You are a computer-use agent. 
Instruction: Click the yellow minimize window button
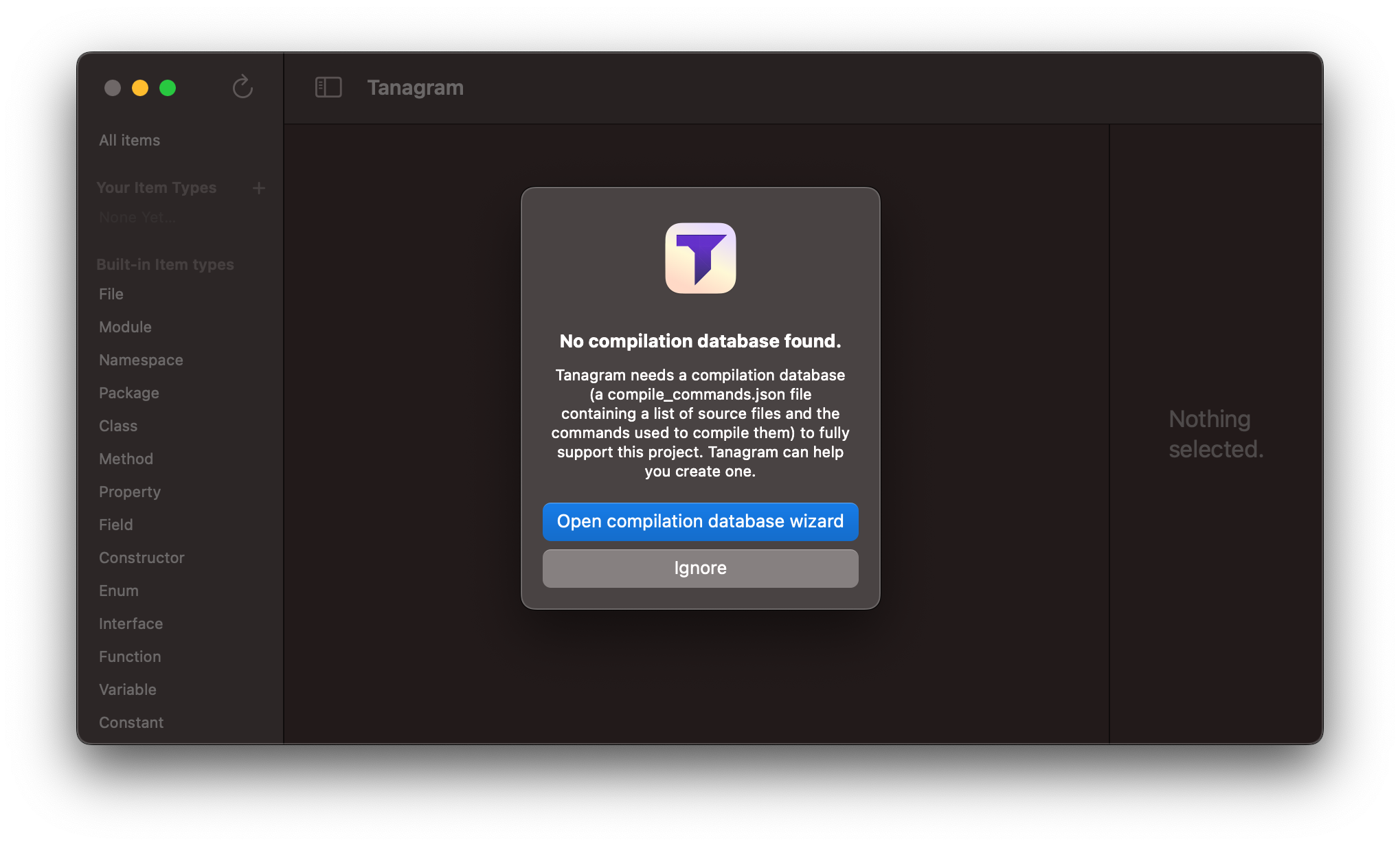click(140, 88)
